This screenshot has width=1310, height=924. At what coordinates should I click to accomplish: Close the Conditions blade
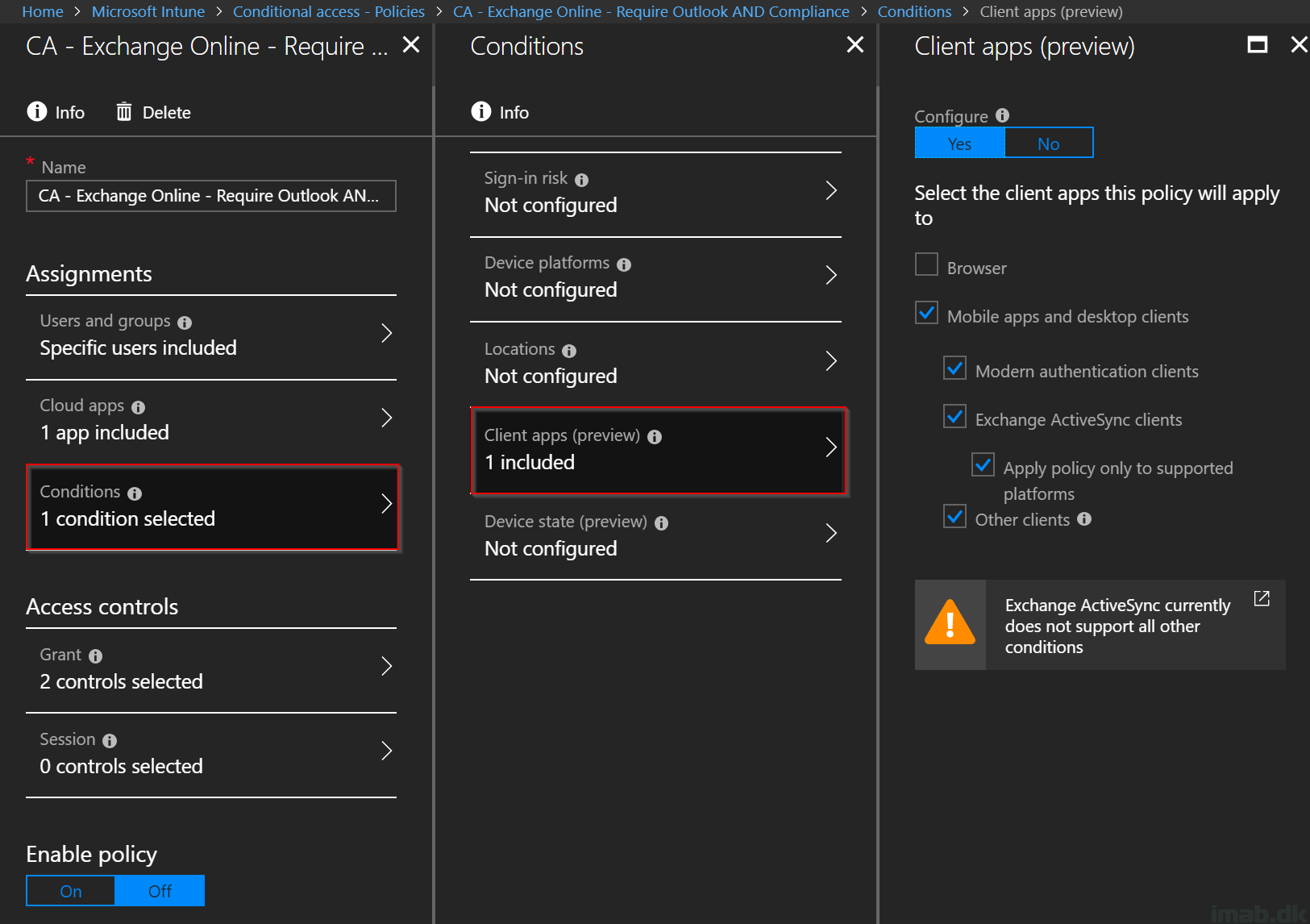(x=855, y=44)
